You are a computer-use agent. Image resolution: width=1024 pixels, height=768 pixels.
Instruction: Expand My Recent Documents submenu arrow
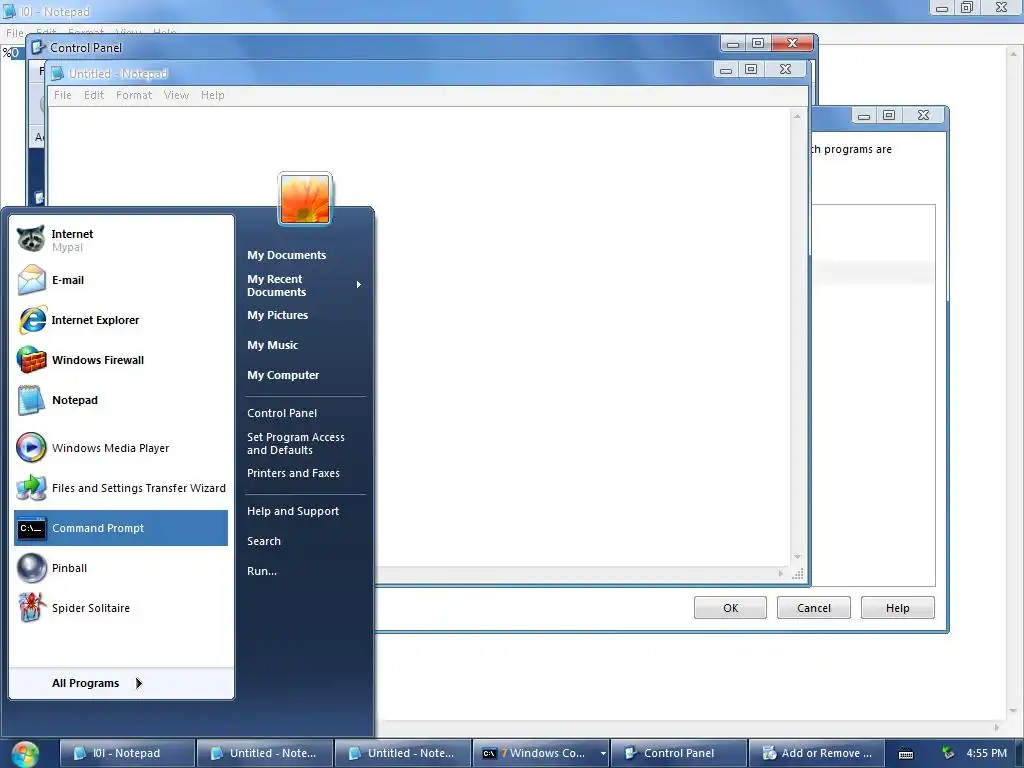(359, 285)
